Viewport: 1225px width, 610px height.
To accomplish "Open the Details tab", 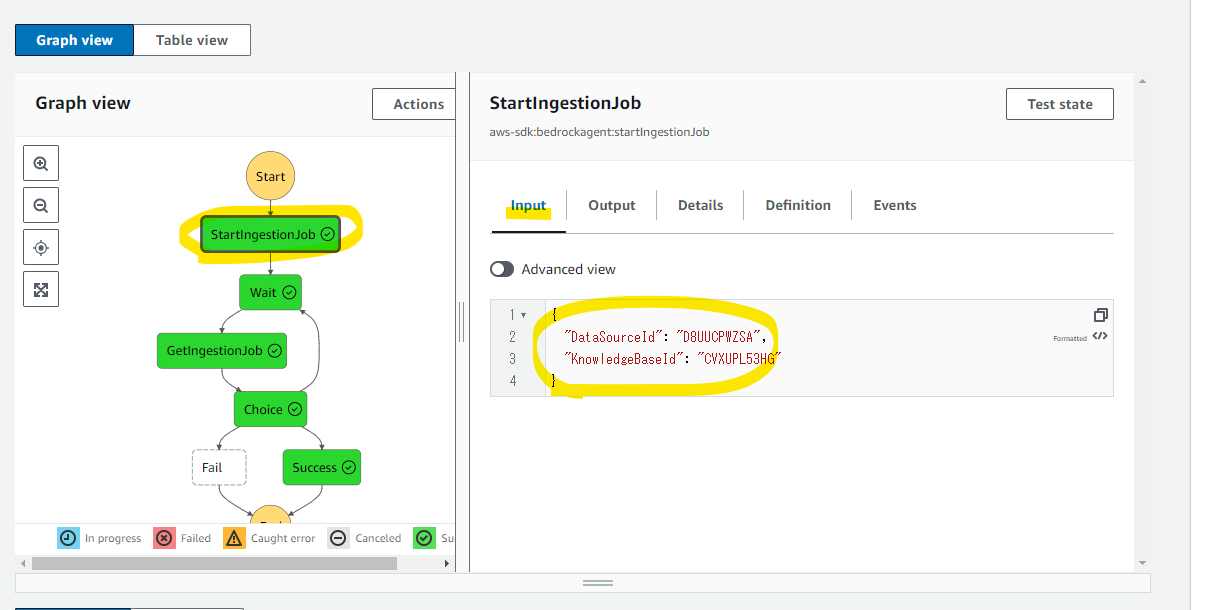I will (700, 206).
